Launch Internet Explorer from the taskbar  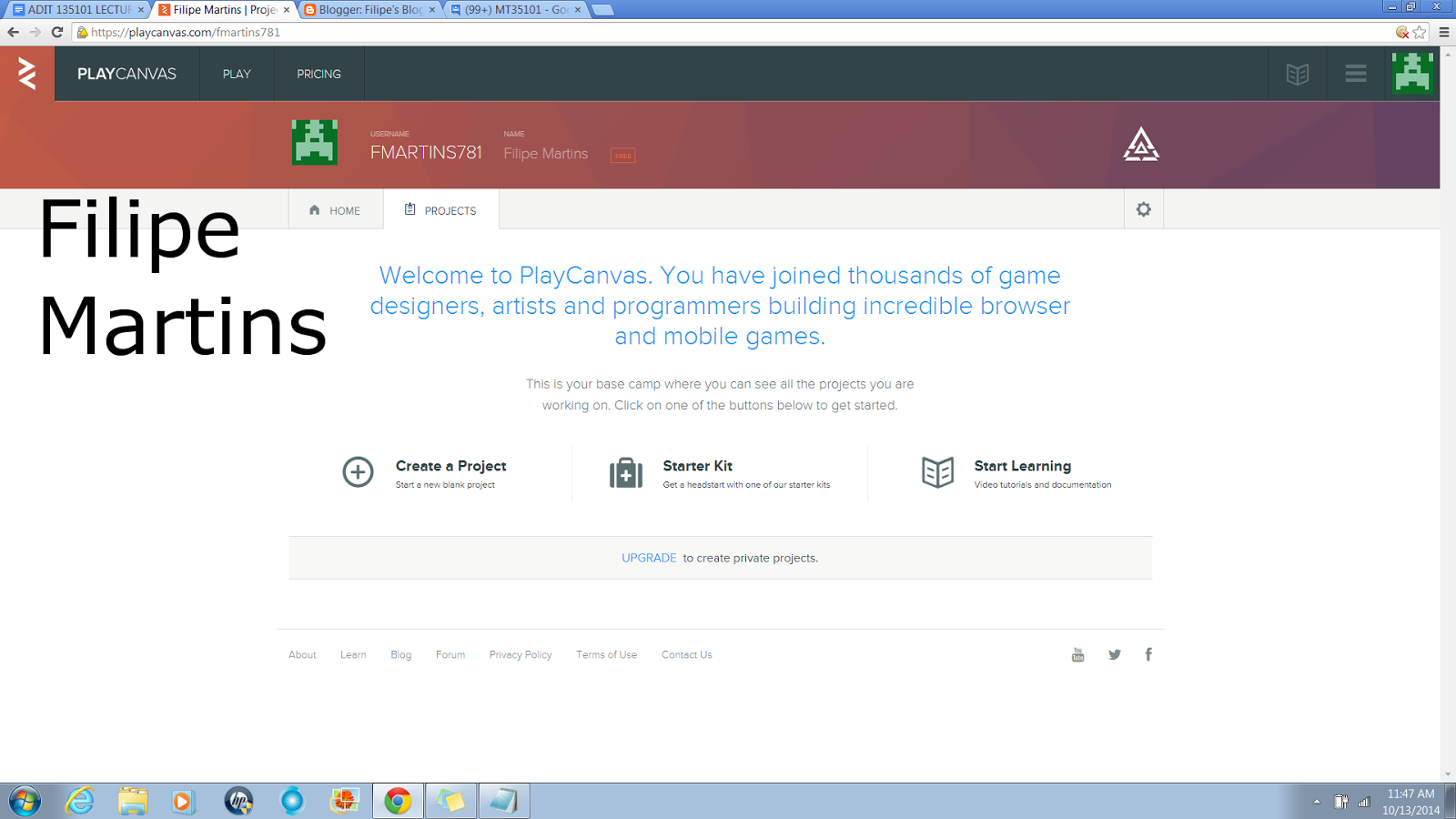click(x=80, y=801)
